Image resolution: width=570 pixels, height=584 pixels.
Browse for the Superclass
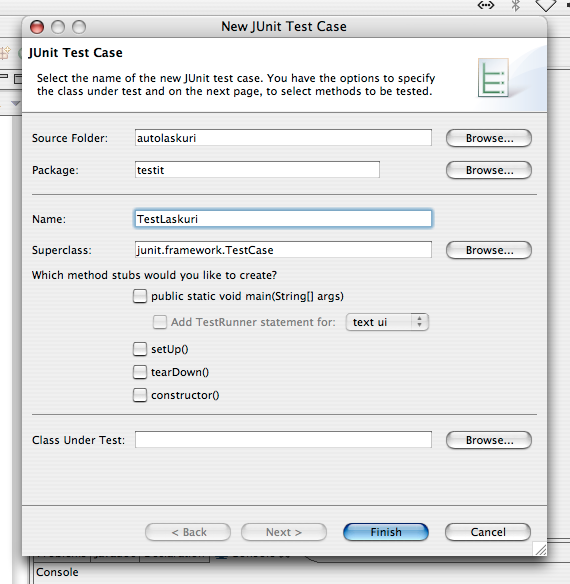pyautogui.click(x=489, y=250)
